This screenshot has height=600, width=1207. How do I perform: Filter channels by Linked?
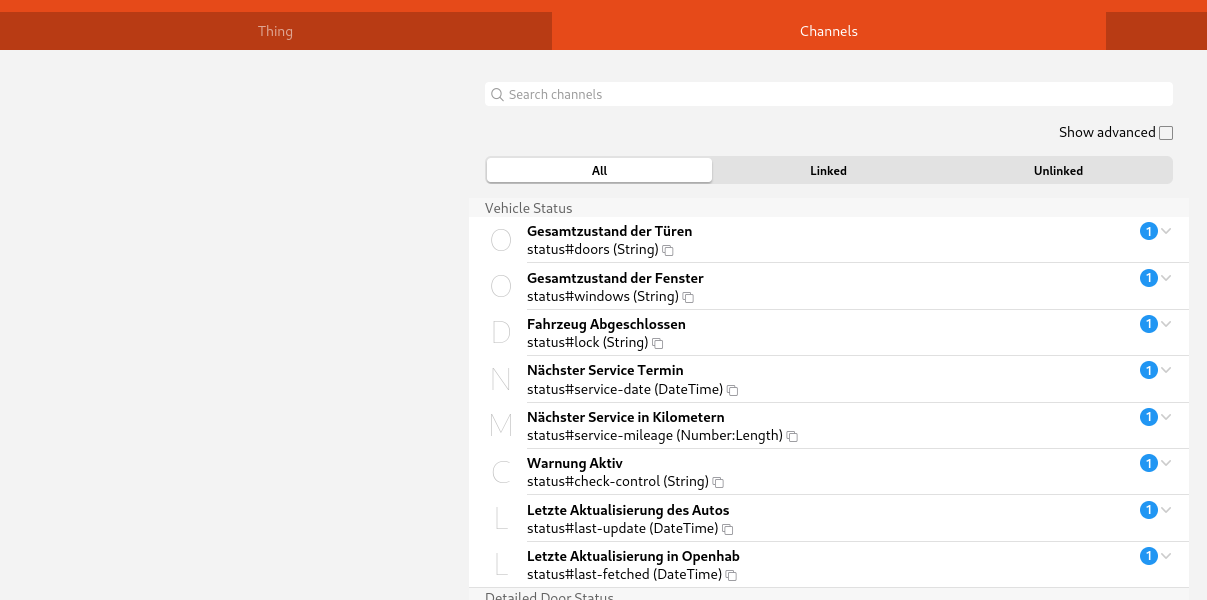point(828,171)
